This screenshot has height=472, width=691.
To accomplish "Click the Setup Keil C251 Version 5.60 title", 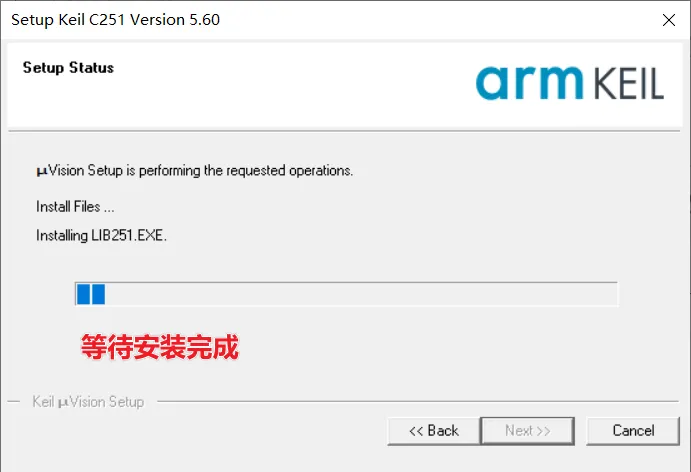I will pos(115,20).
